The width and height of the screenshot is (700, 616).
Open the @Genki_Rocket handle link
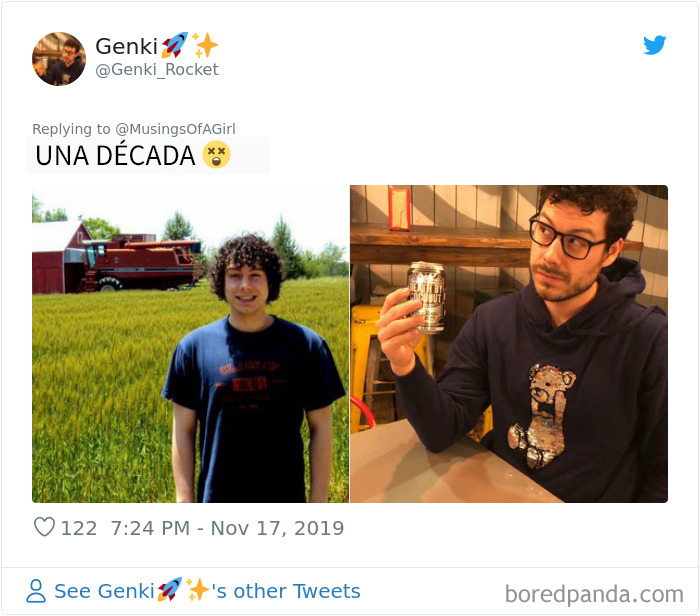click(x=157, y=70)
